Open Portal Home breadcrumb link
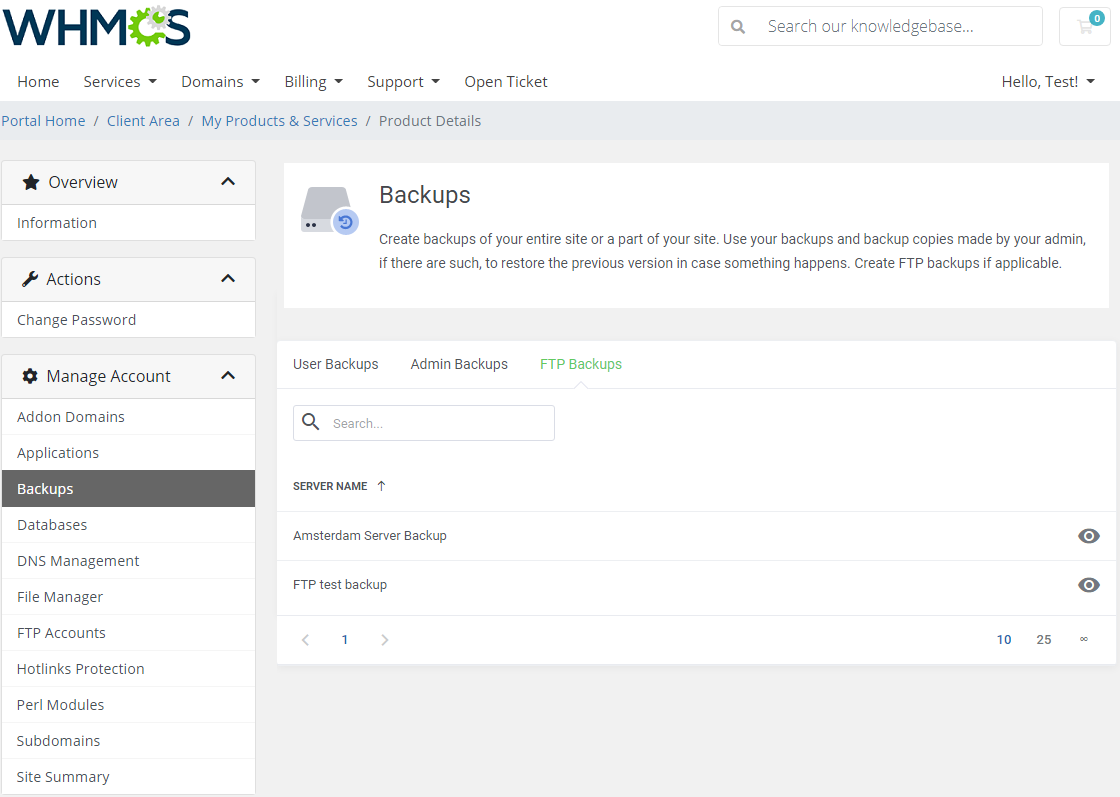 pos(44,121)
